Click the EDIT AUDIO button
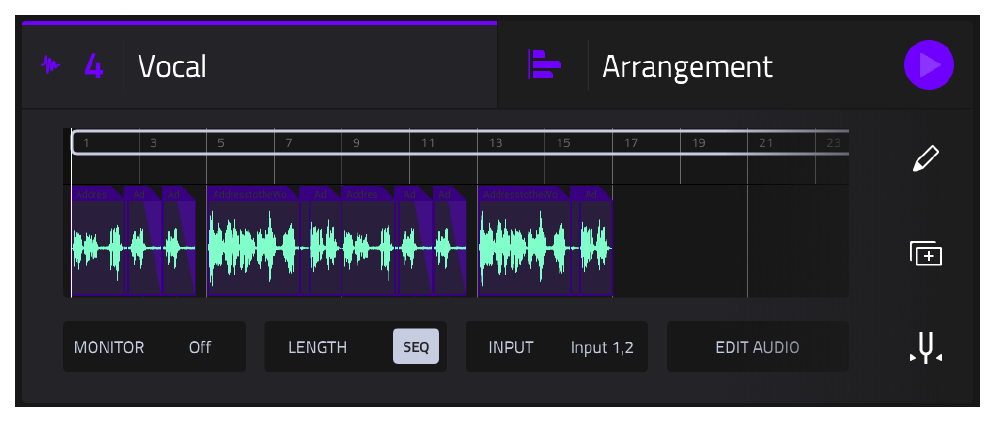 tap(758, 347)
